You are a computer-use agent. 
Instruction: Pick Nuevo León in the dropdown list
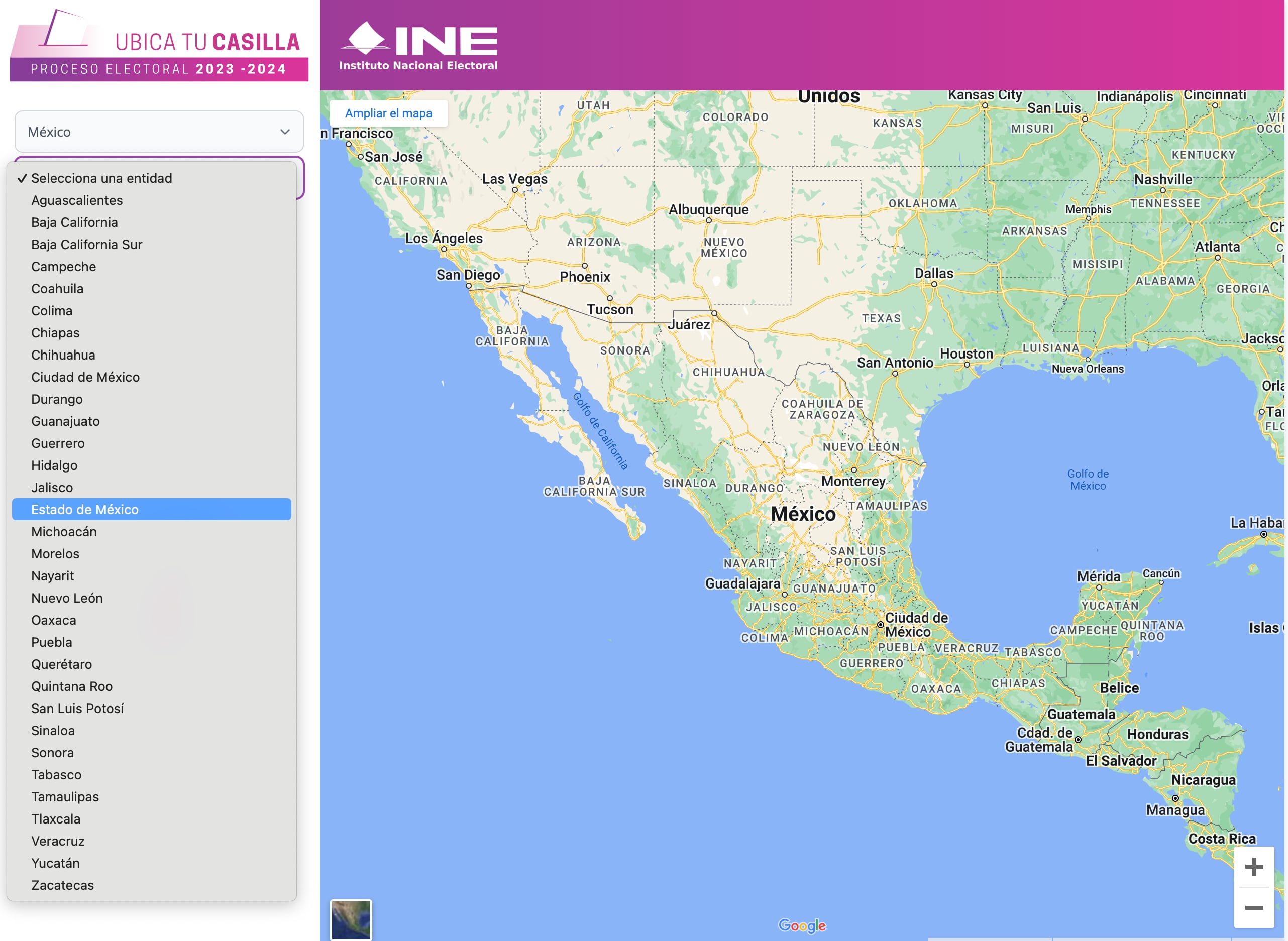pos(67,598)
